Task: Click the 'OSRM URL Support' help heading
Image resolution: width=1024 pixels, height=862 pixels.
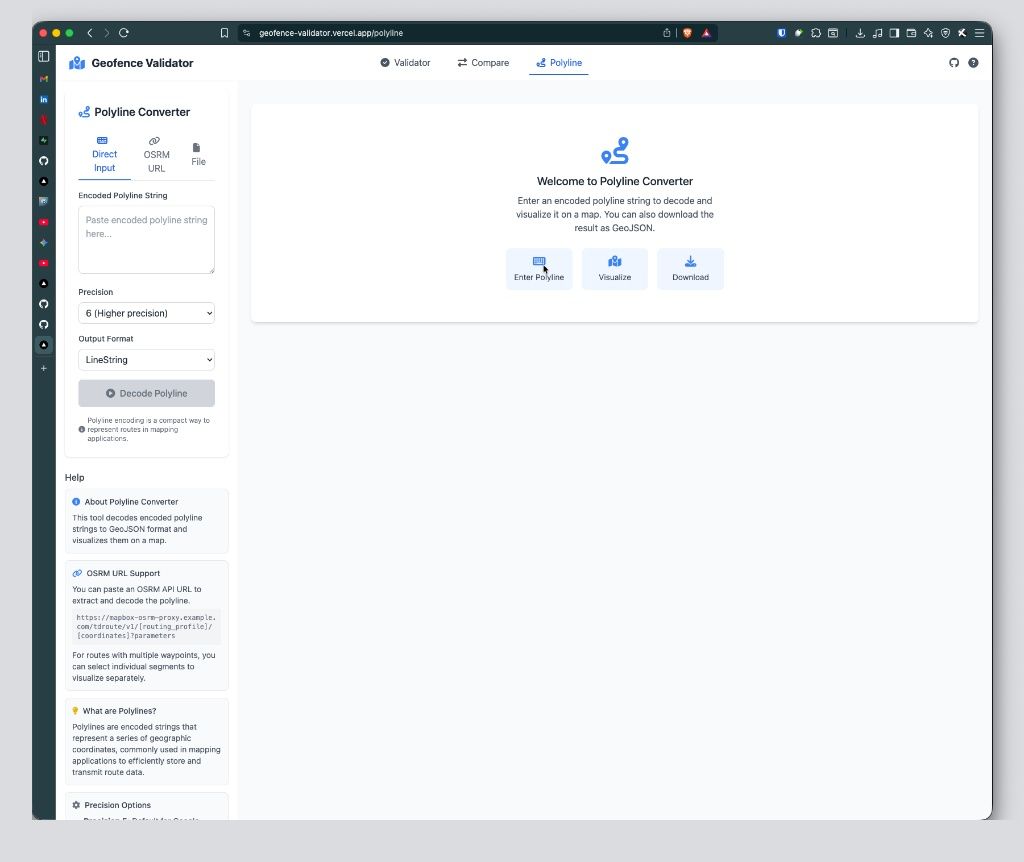Action: point(123,573)
